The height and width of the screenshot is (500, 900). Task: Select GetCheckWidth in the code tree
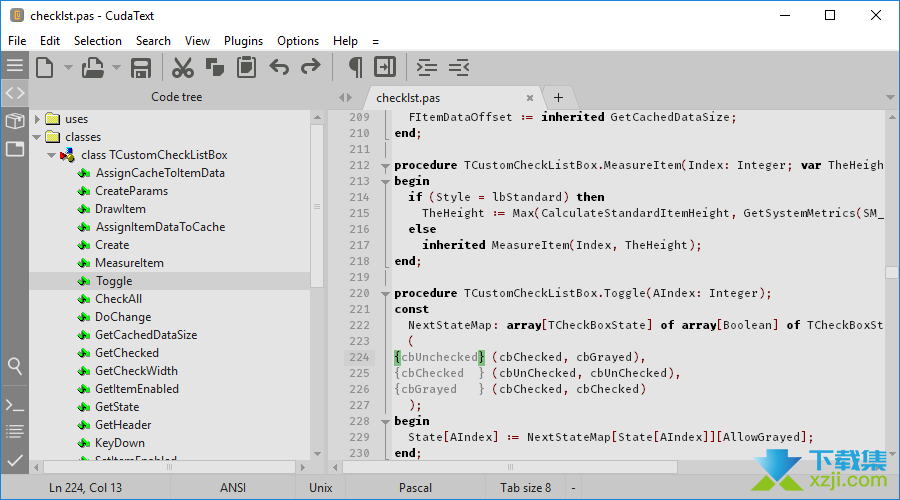(x=136, y=371)
